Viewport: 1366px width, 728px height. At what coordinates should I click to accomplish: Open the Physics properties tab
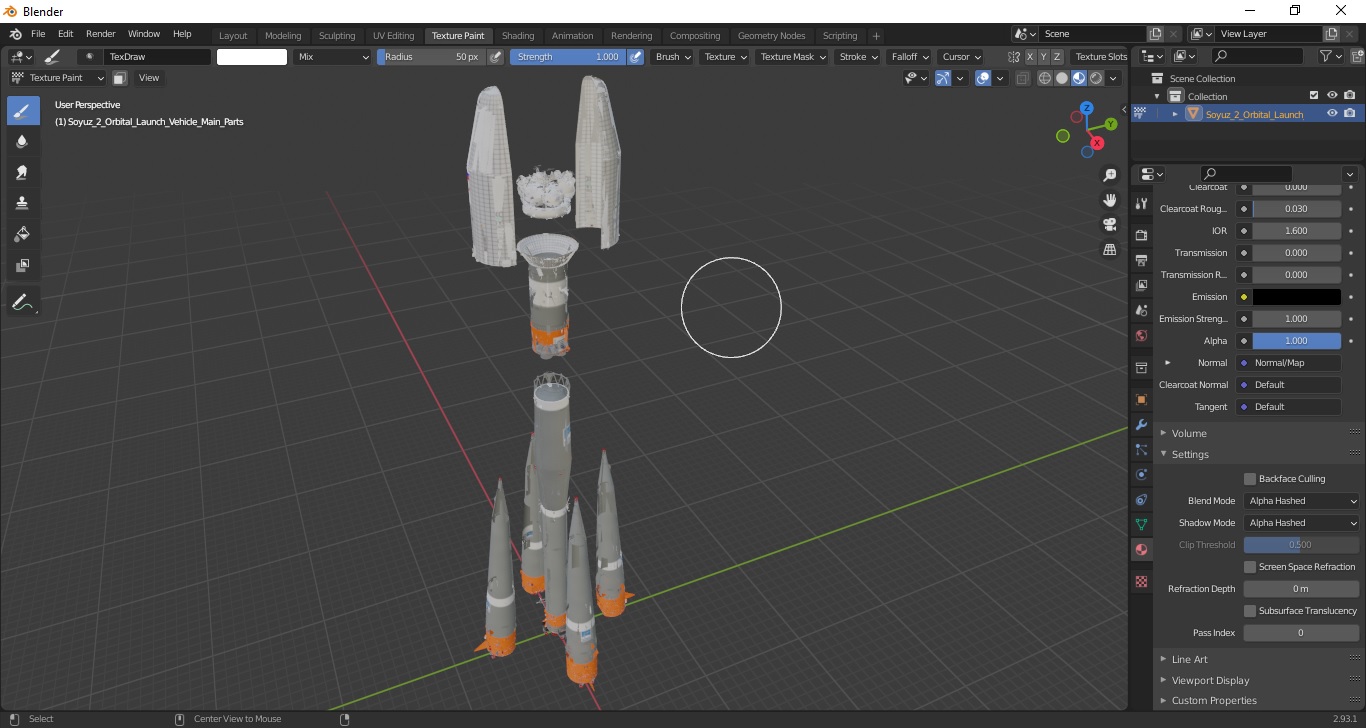pos(1141,475)
